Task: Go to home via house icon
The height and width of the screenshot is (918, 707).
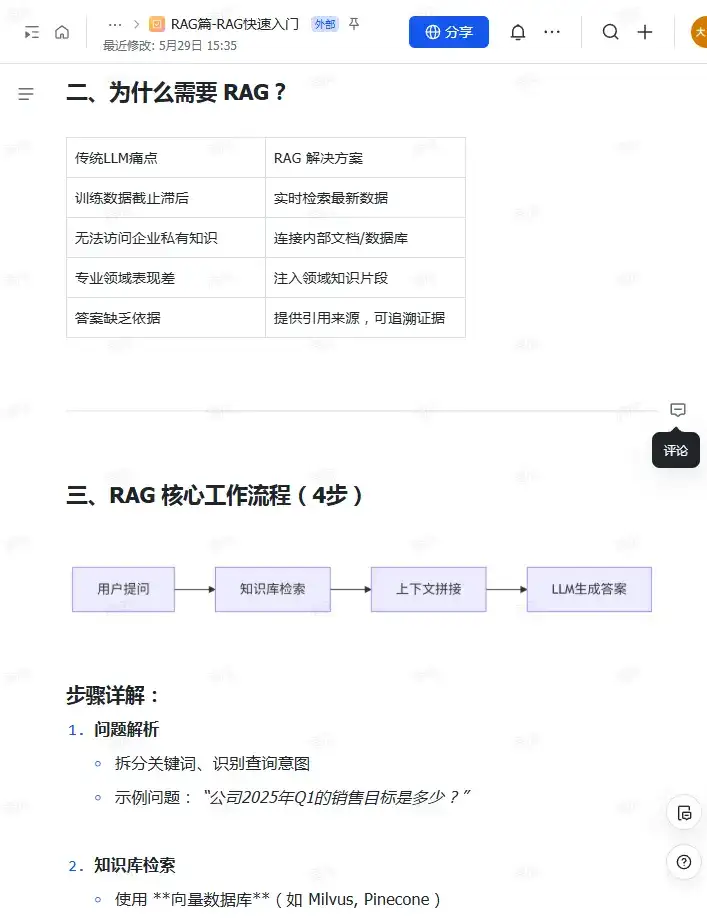Action: (62, 32)
